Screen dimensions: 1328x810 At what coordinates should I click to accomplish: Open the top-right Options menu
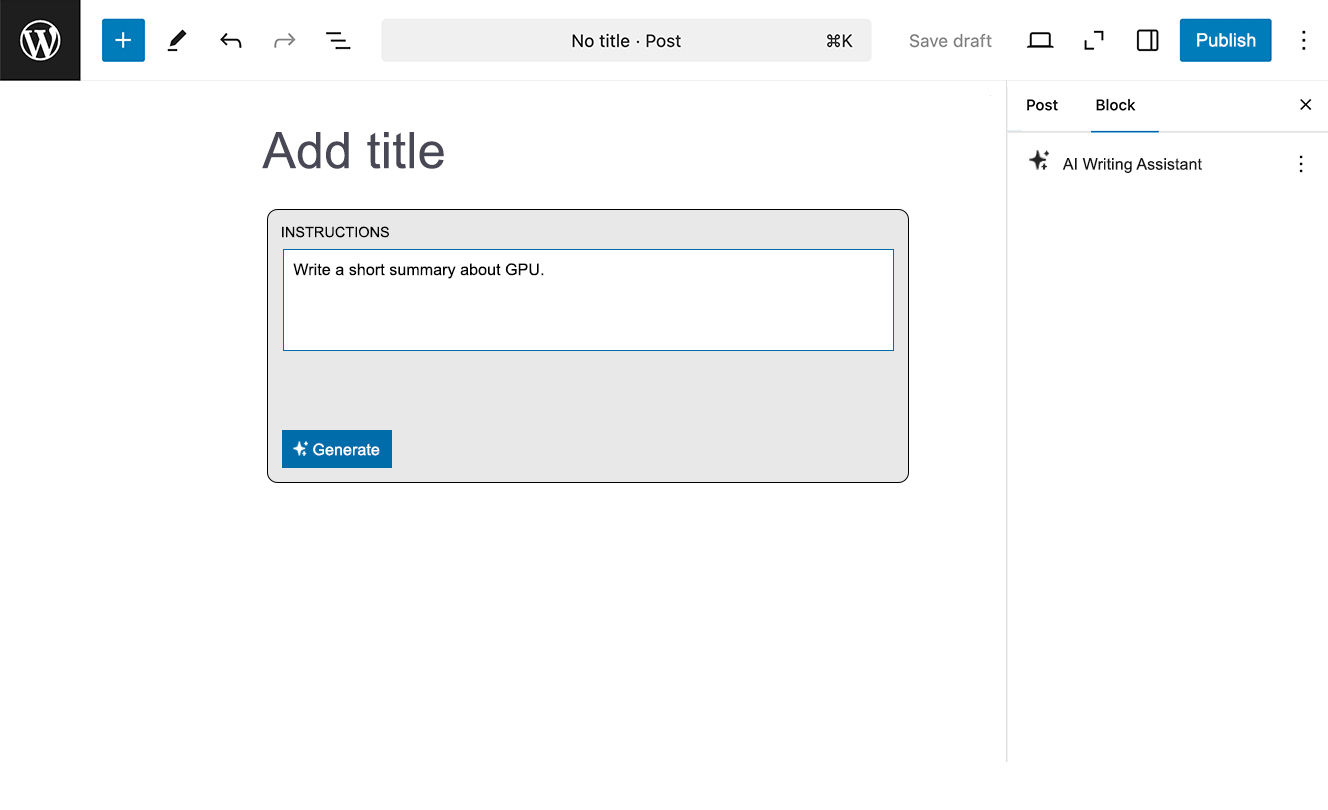click(x=1303, y=40)
